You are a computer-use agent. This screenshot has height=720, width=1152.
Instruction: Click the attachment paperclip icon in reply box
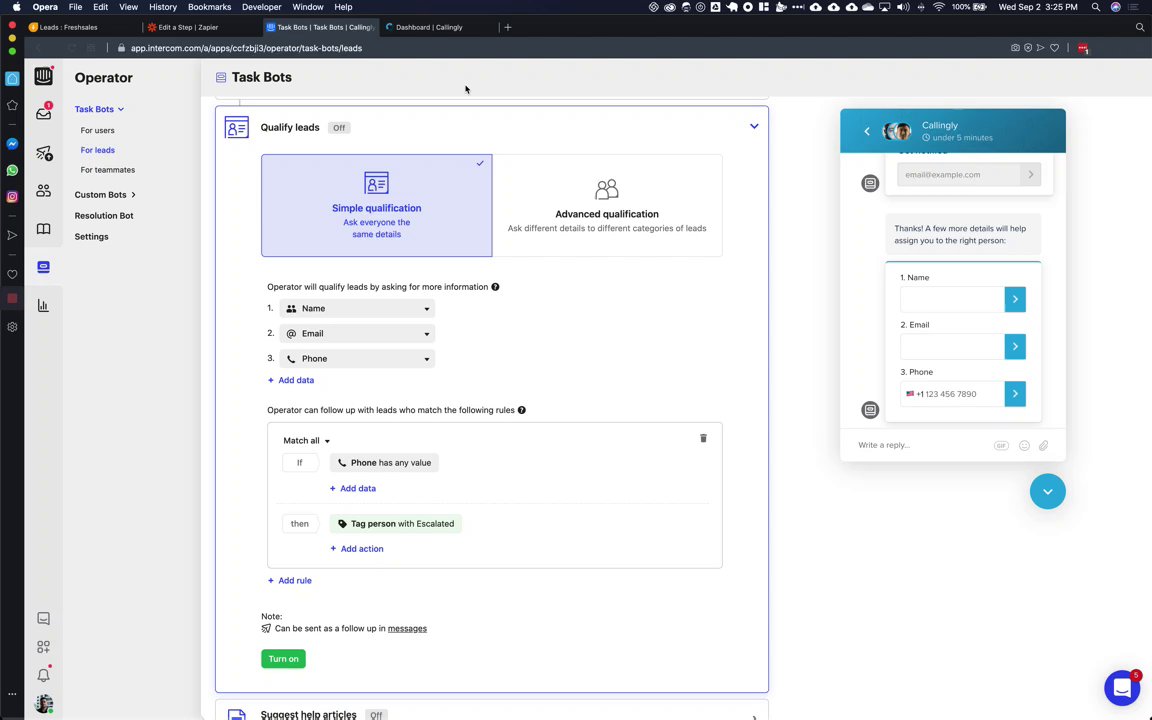[x=1043, y=445]
